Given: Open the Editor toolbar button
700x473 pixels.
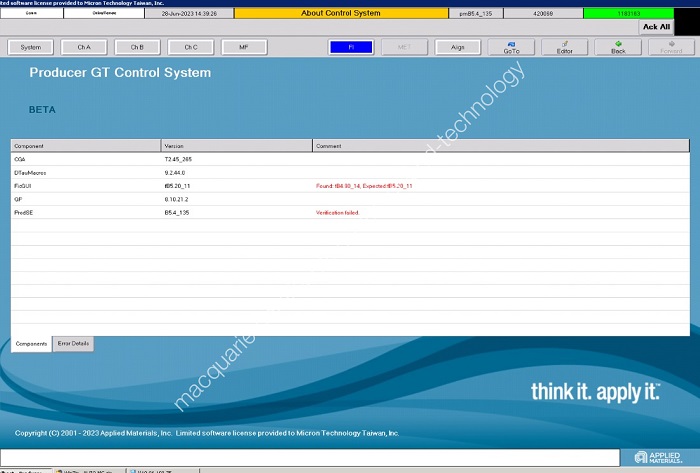Looking at the screenshot, I should point(564,47).
